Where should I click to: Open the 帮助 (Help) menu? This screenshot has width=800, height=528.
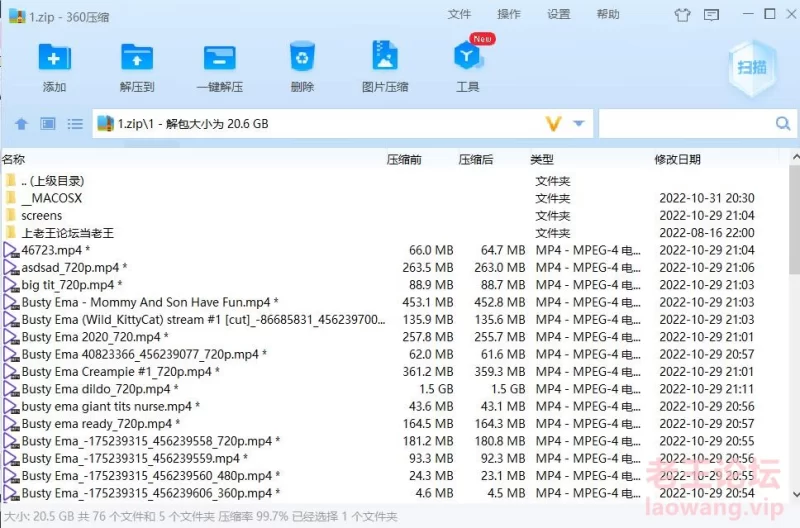608,14
